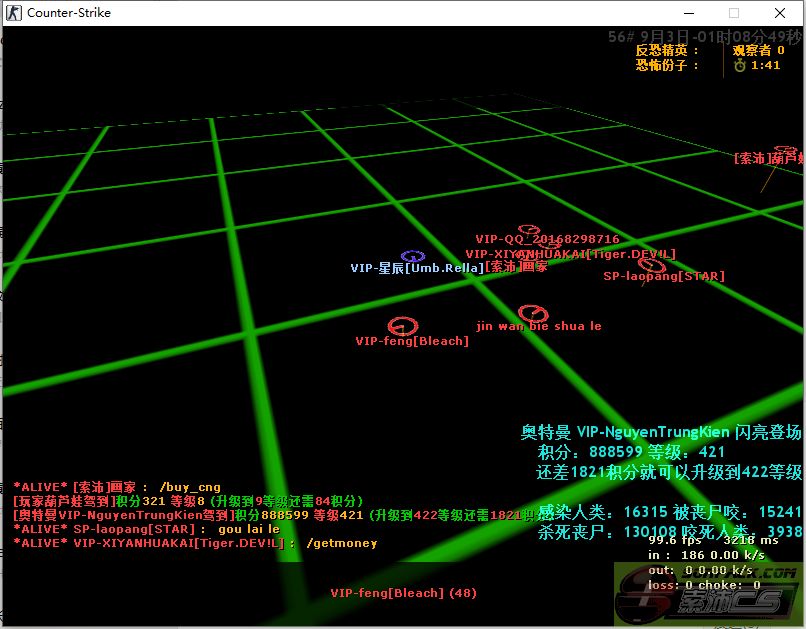
Task: Click the "3216 ms" ping readout
Action: [x=751, y=540]
